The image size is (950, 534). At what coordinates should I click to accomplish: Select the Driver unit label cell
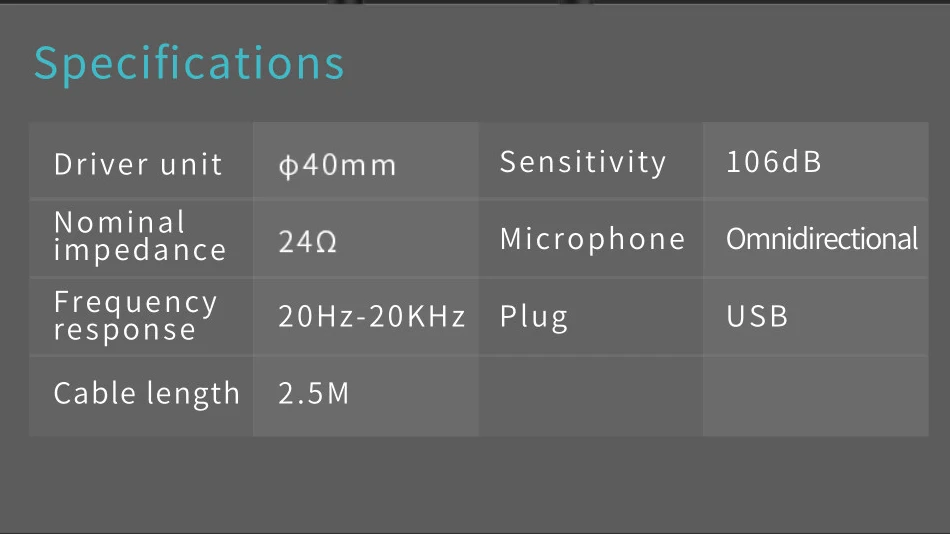(x=141, y=160)
